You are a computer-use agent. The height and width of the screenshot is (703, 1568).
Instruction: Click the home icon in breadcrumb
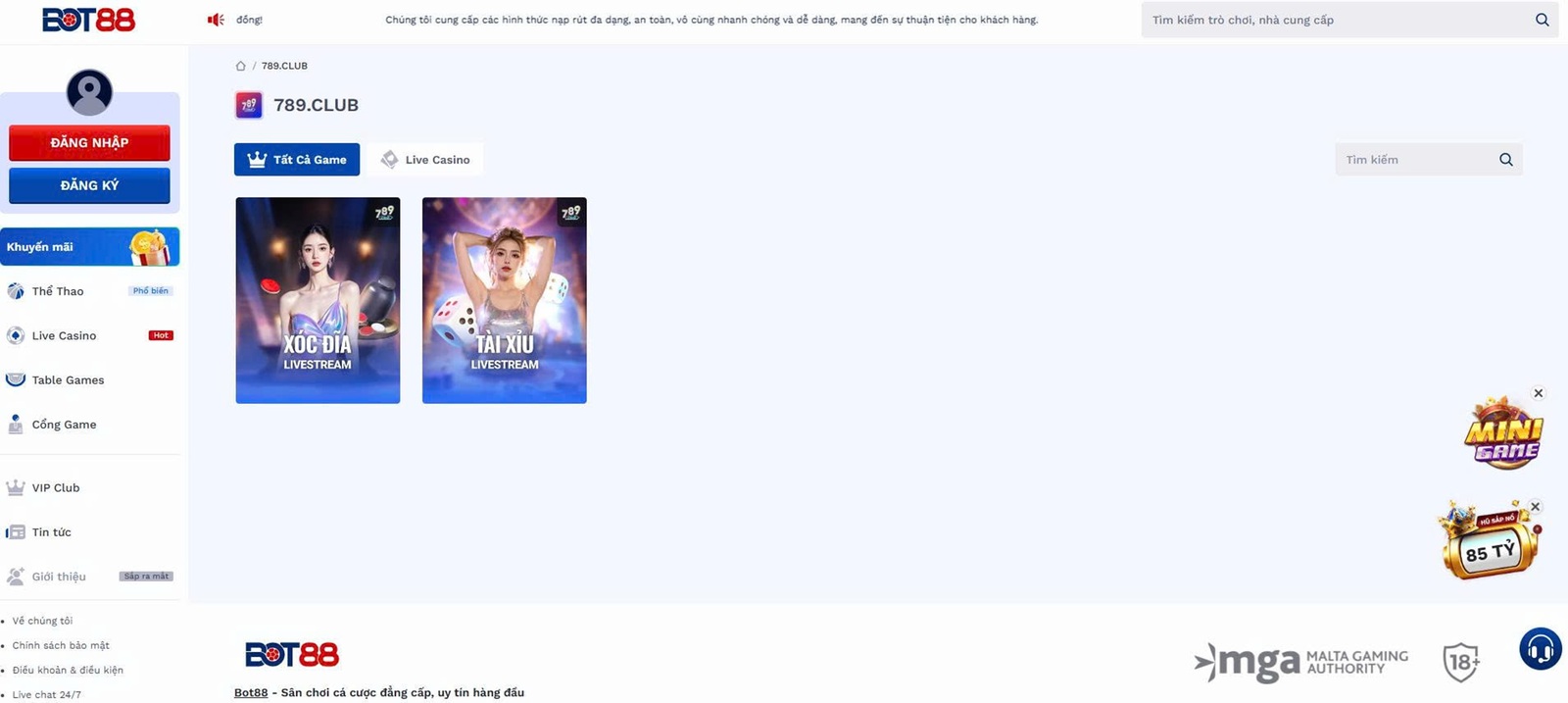240,66
